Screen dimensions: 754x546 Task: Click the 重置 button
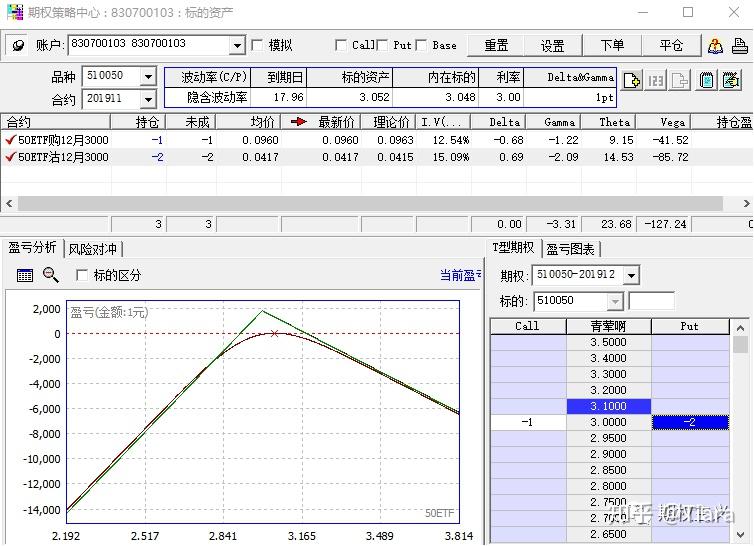(x=496, y=46)
